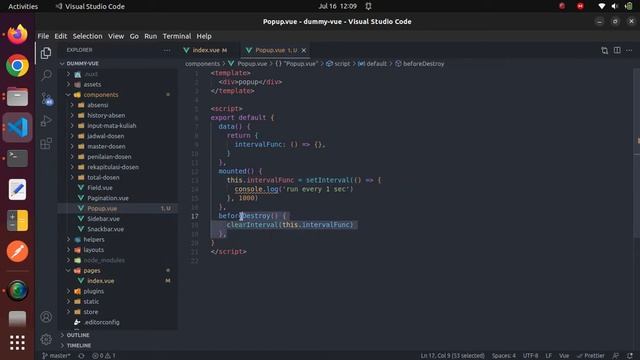Change Vue language mode
The width and height of the screenshot is (640, 360).
pos(564,356)
